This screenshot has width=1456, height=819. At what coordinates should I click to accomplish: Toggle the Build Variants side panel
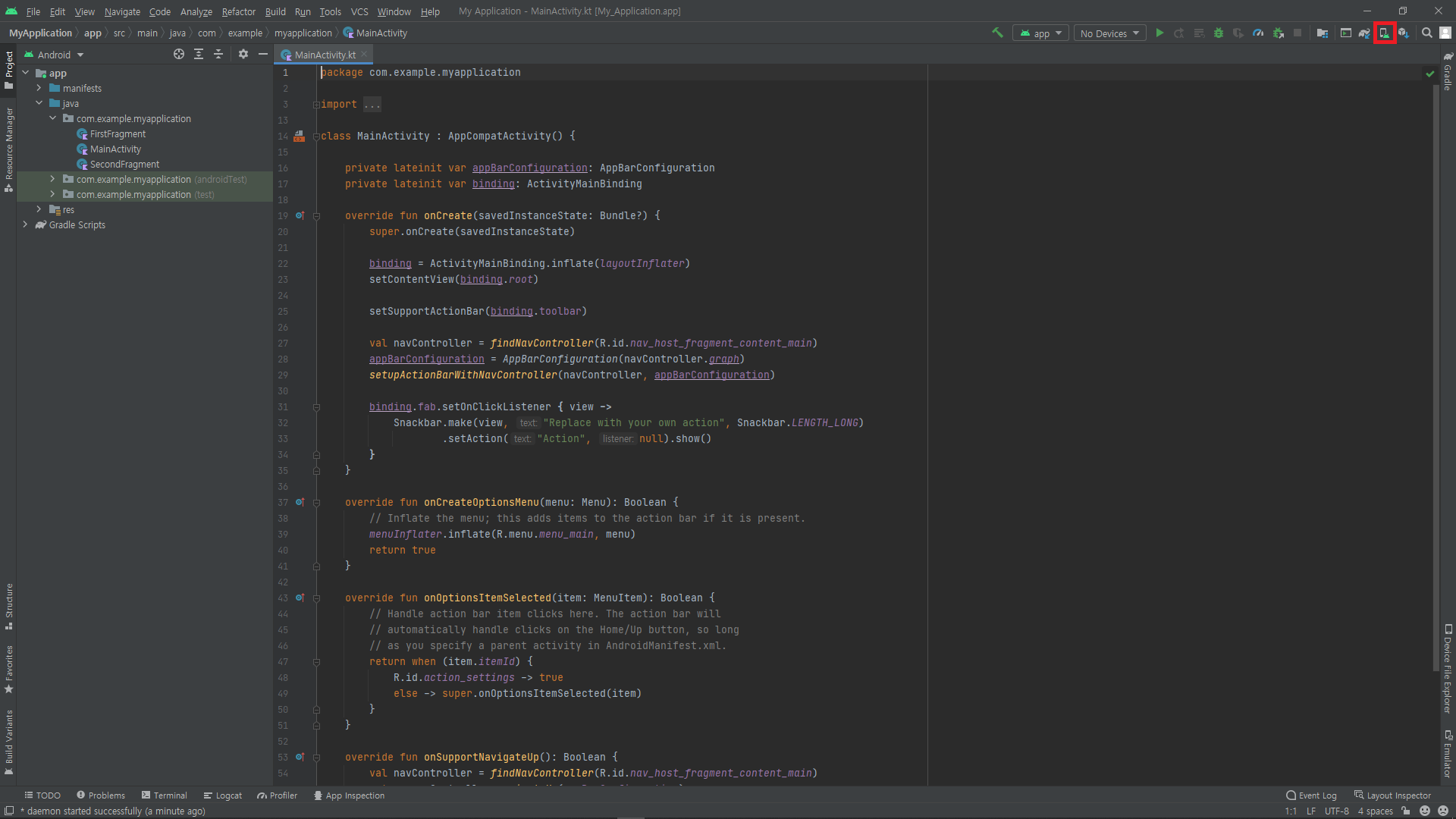(9, 741)
